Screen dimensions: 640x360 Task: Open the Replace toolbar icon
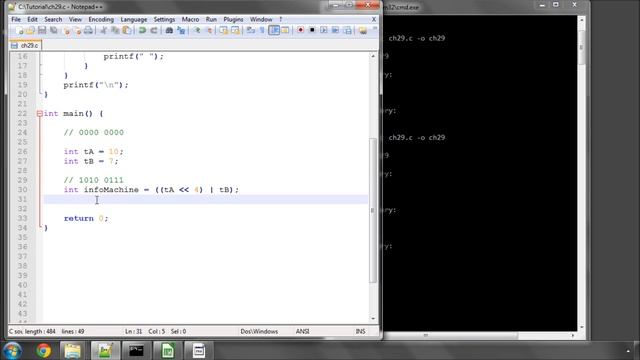[x=181, y=30]
